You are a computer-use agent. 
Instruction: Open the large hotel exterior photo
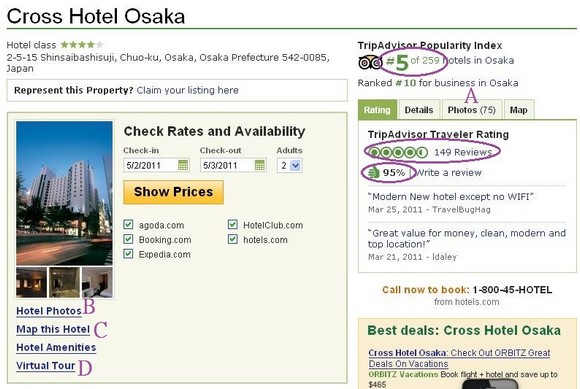[x=64, y=193]
